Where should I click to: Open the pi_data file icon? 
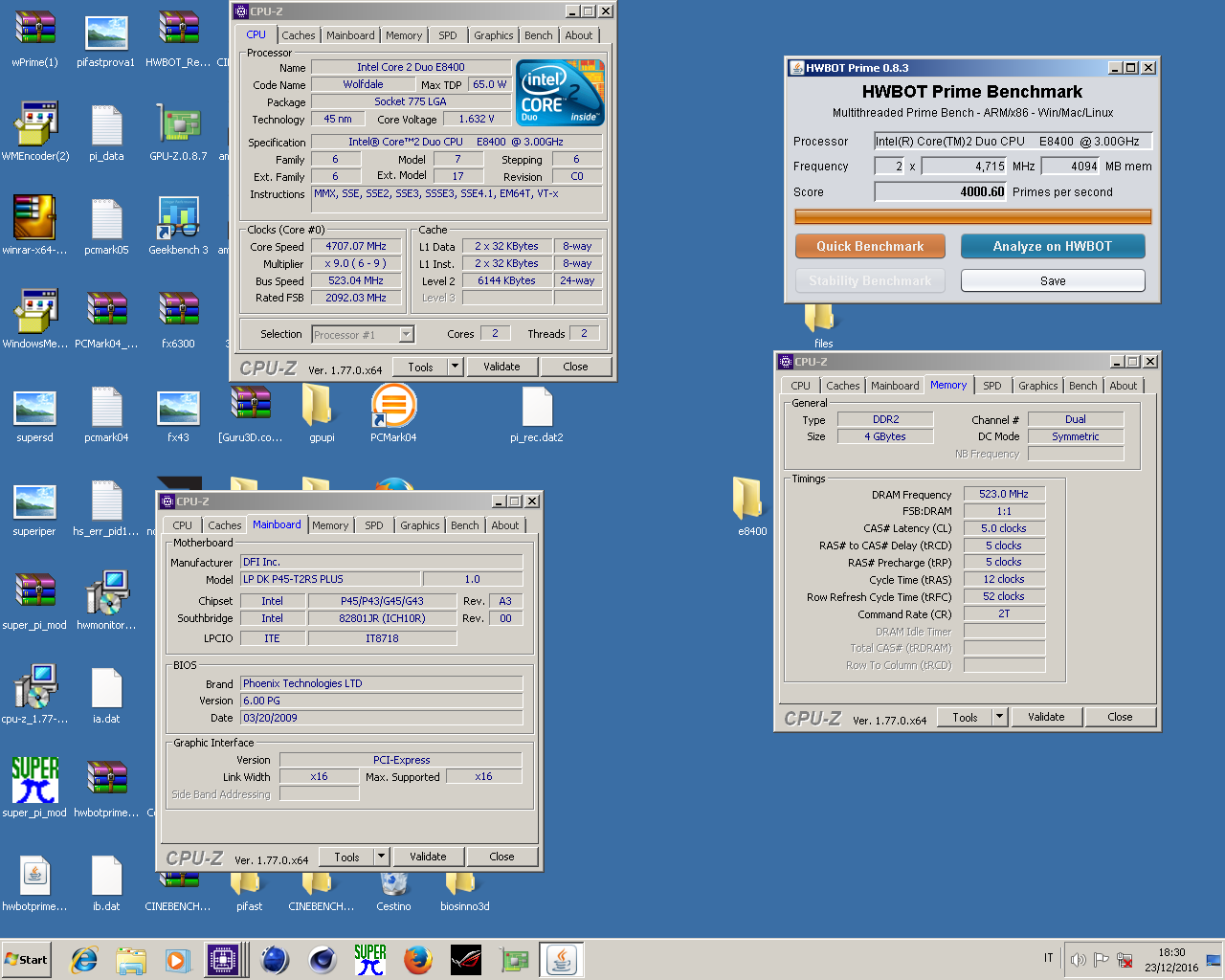(x=106, y=124)
